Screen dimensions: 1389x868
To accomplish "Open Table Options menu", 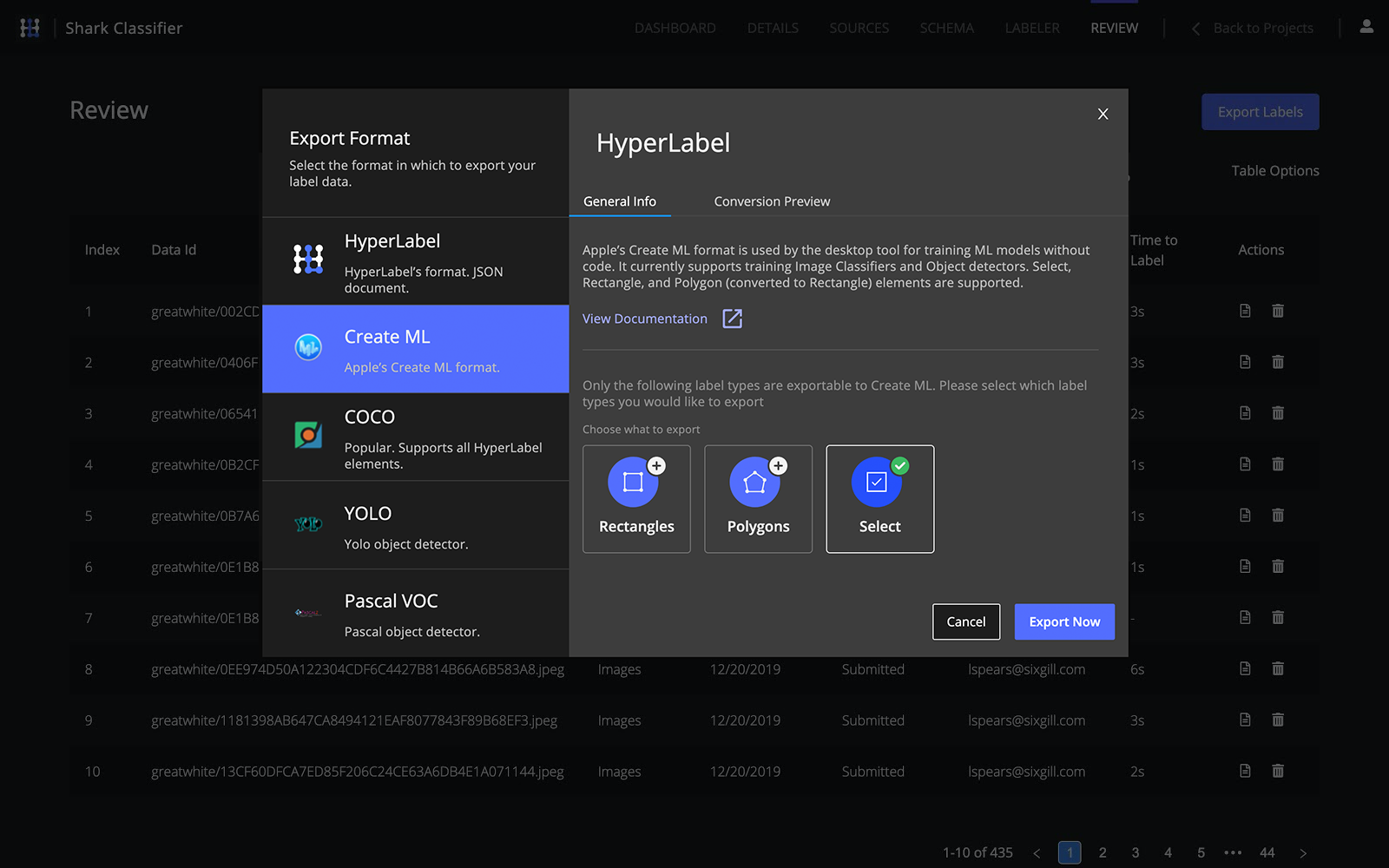I will point(1275,171).
